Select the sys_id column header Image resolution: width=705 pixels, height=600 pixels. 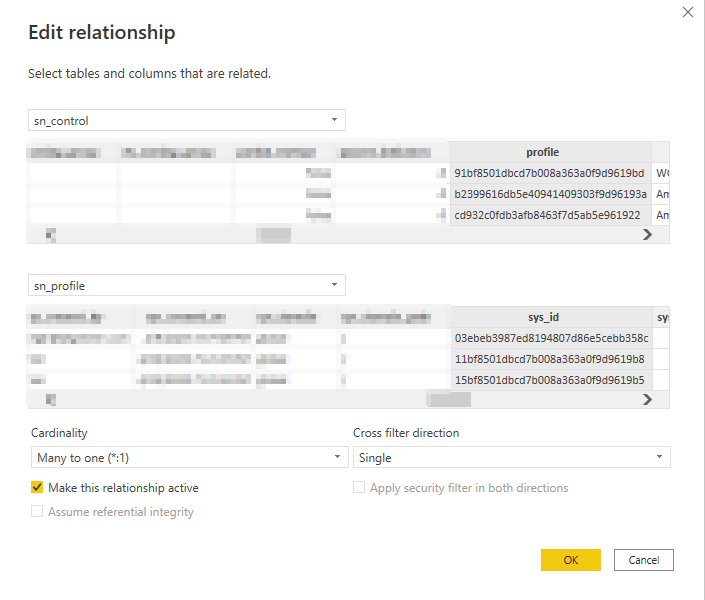click(x=551, y=317)
